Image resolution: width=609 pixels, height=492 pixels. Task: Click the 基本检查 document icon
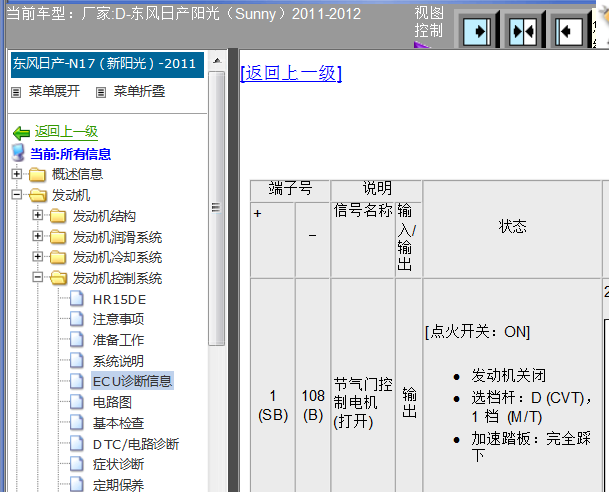coord(77,422)
